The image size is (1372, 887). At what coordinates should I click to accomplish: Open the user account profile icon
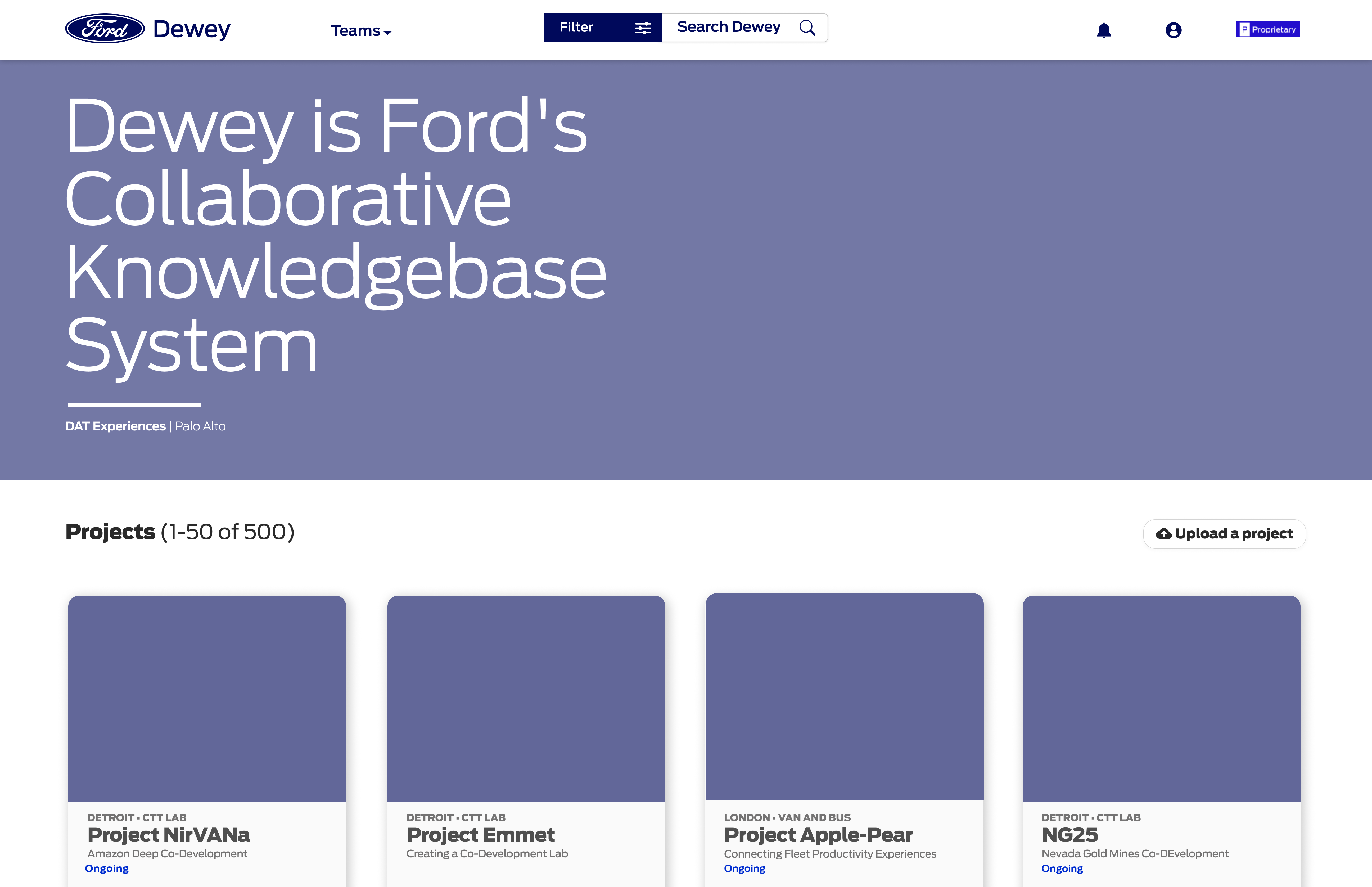tap(1173, 30)
